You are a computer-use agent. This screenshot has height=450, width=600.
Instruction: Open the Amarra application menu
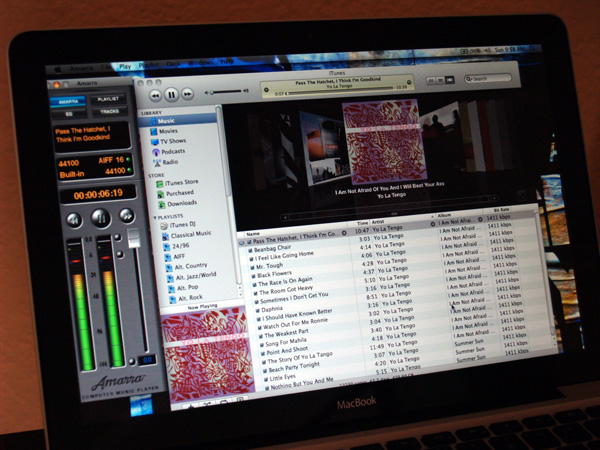coord(81,68)
